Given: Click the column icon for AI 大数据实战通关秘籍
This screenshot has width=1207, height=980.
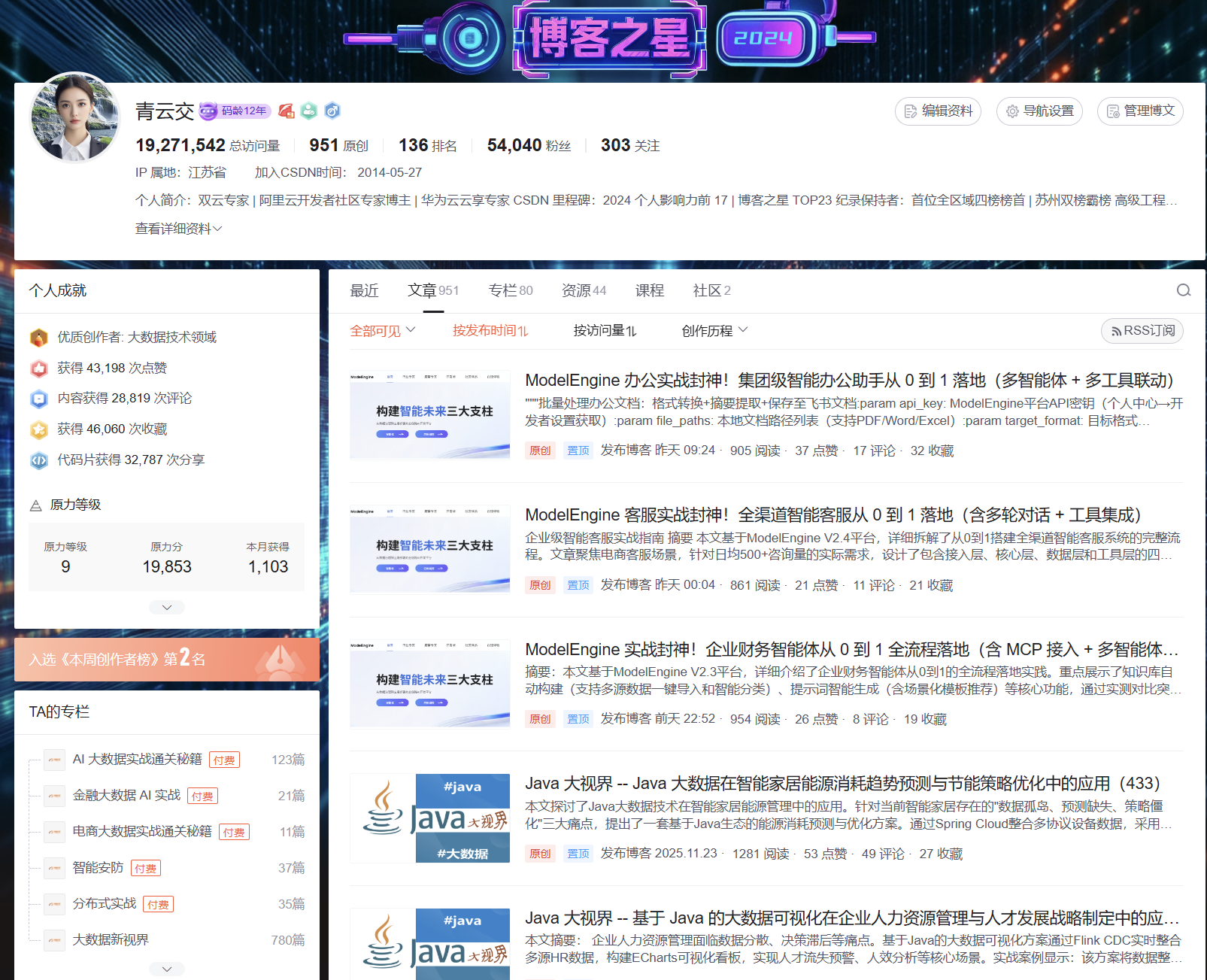Looking at the screenshot, I should [54, 760].
